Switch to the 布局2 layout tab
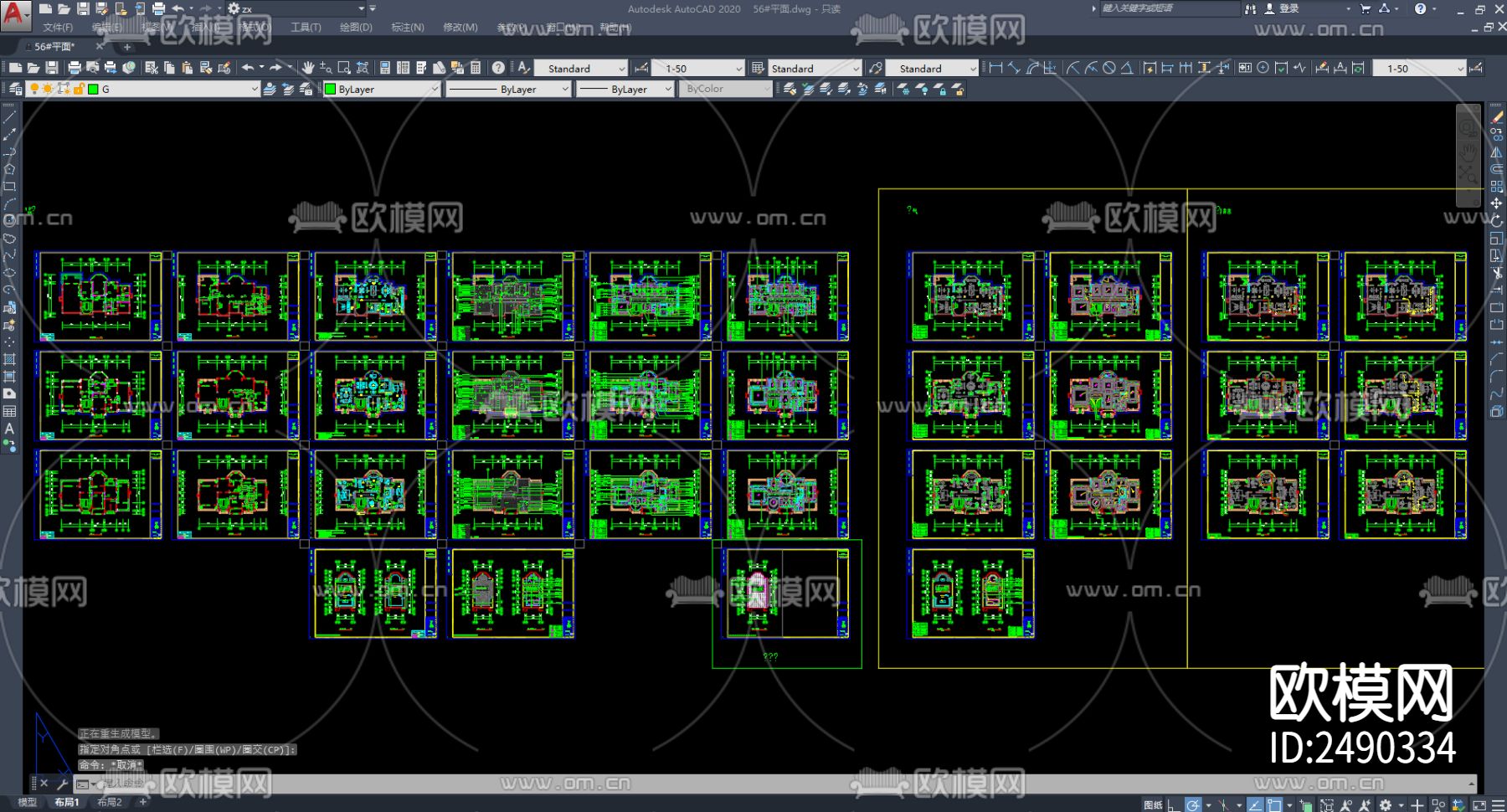Image resolution: width=1507 pixels, height=812 pixels. point(110,802)
